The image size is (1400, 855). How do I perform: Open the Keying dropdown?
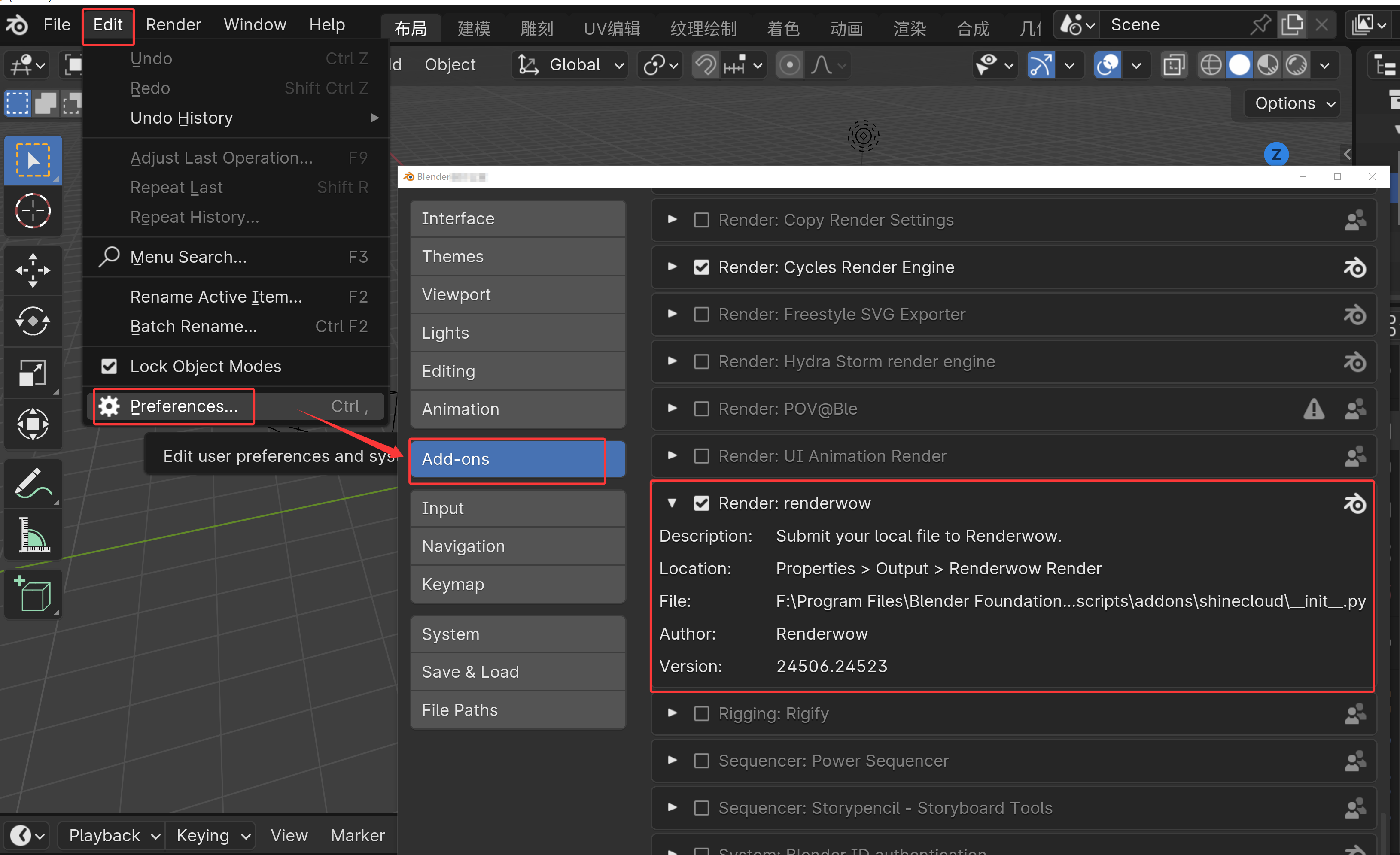(x=210, y=836)
